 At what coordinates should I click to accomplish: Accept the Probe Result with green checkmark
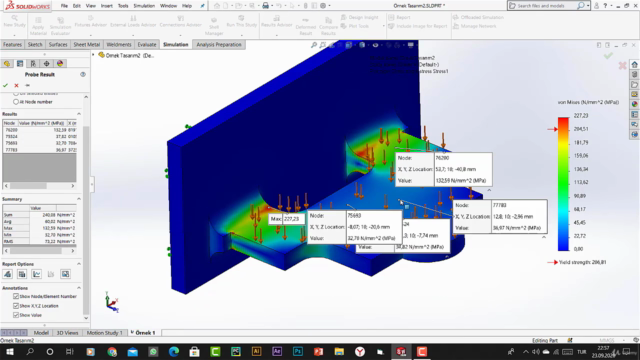5,85
